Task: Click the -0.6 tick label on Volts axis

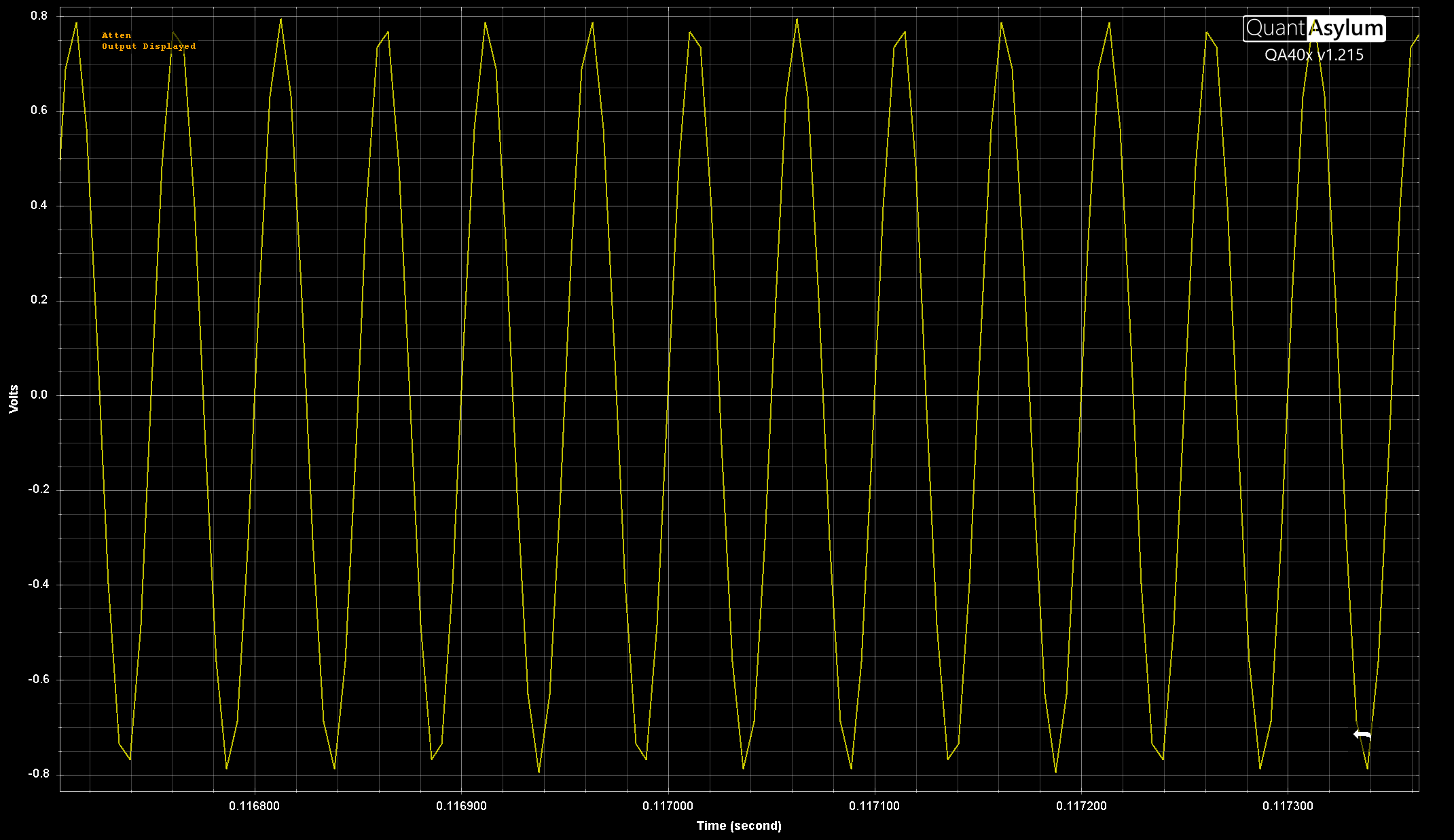Action: point(38,679)
